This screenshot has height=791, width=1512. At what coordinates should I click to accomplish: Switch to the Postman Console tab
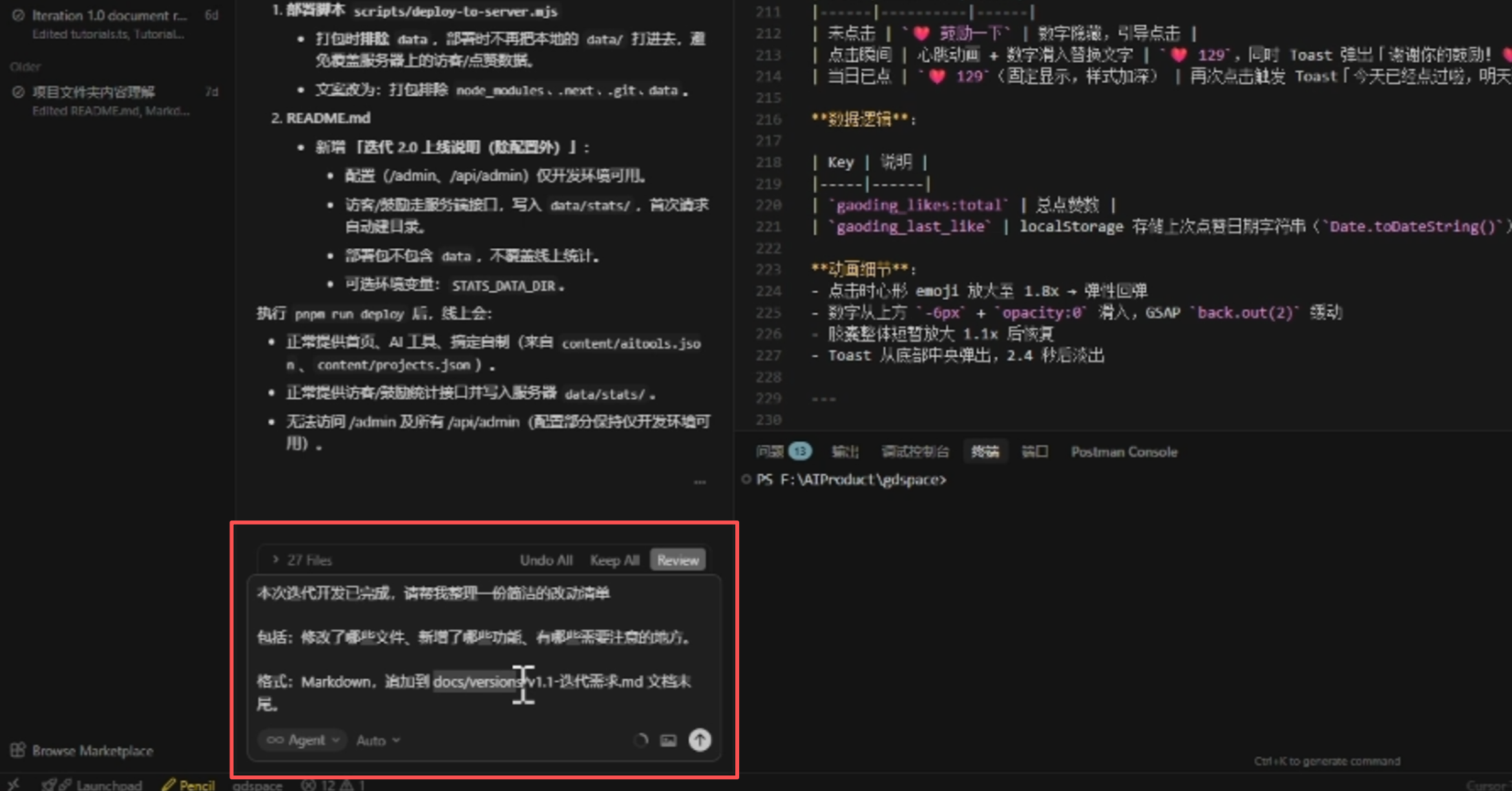tap(1124, 452)
